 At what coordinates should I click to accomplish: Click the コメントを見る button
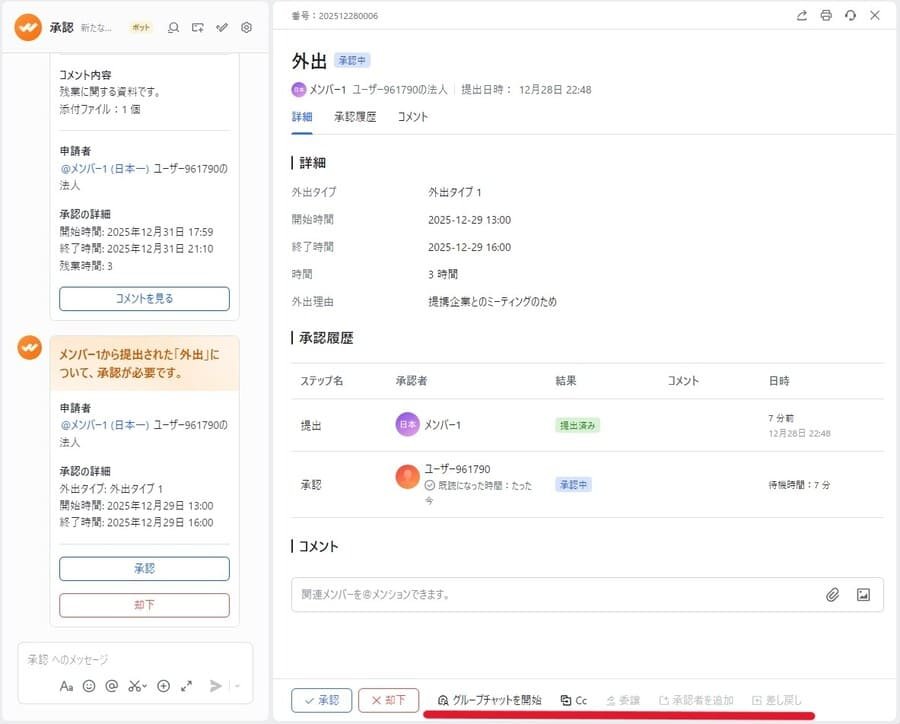pyautogui.click(x=144, y=299)
